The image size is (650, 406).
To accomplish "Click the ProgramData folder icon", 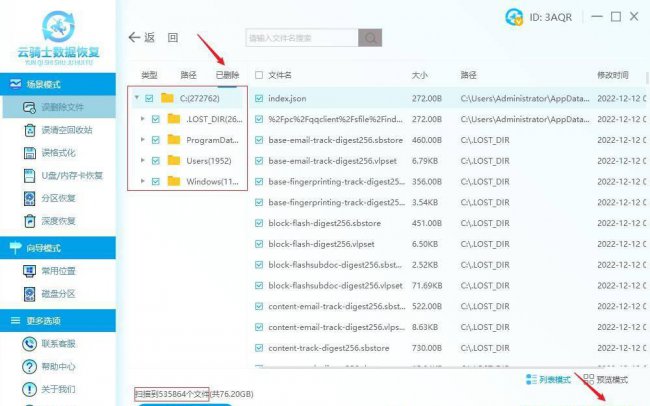I will click(x=174, y=140).
